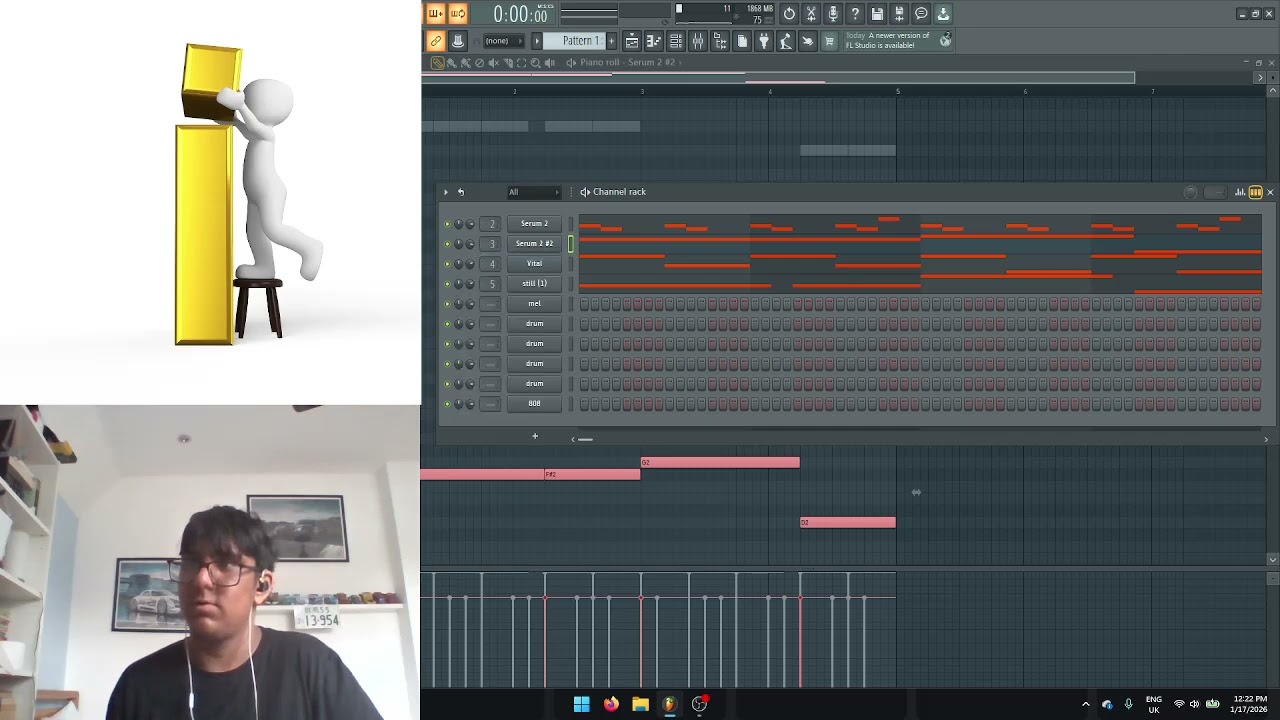Click the one-click audio recording microphone icon
Viewport: 1280px width, 720px height.
[x=833, y=14]
